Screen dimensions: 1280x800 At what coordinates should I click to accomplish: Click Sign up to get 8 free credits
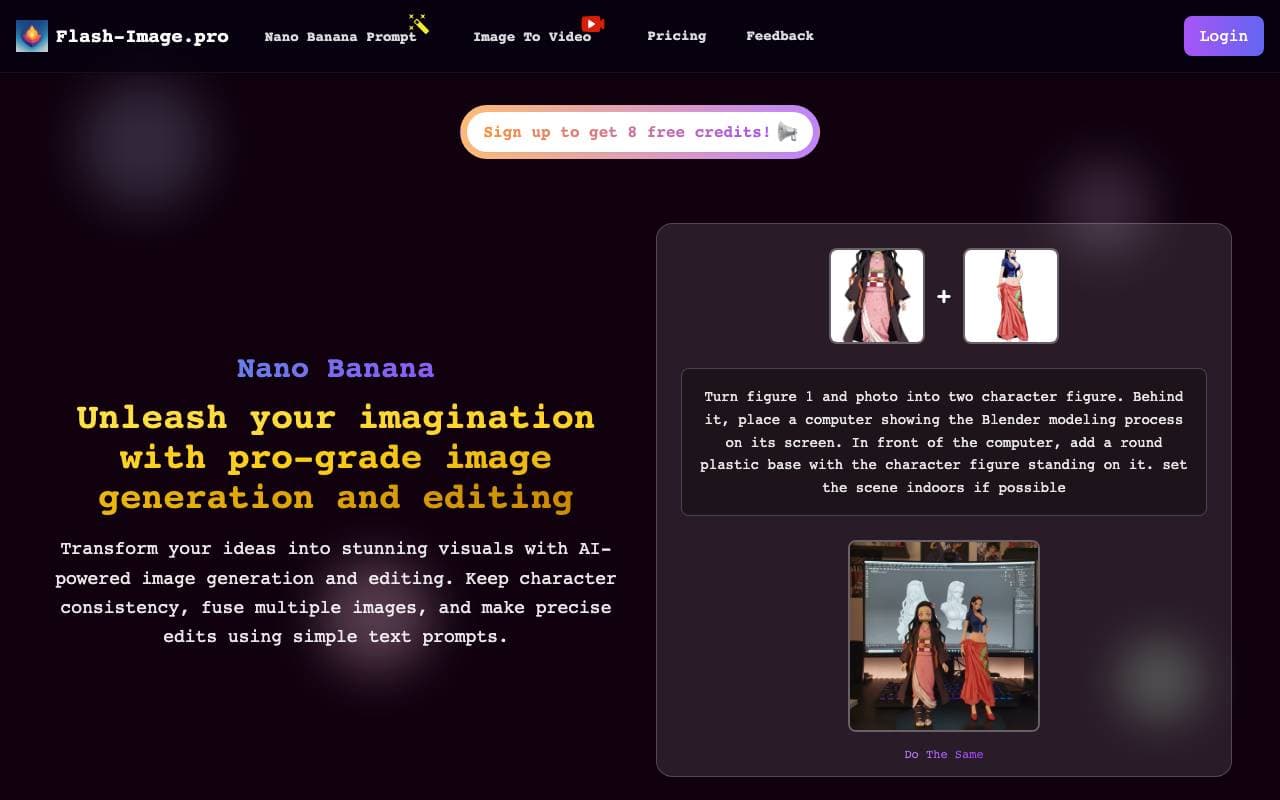640,132
